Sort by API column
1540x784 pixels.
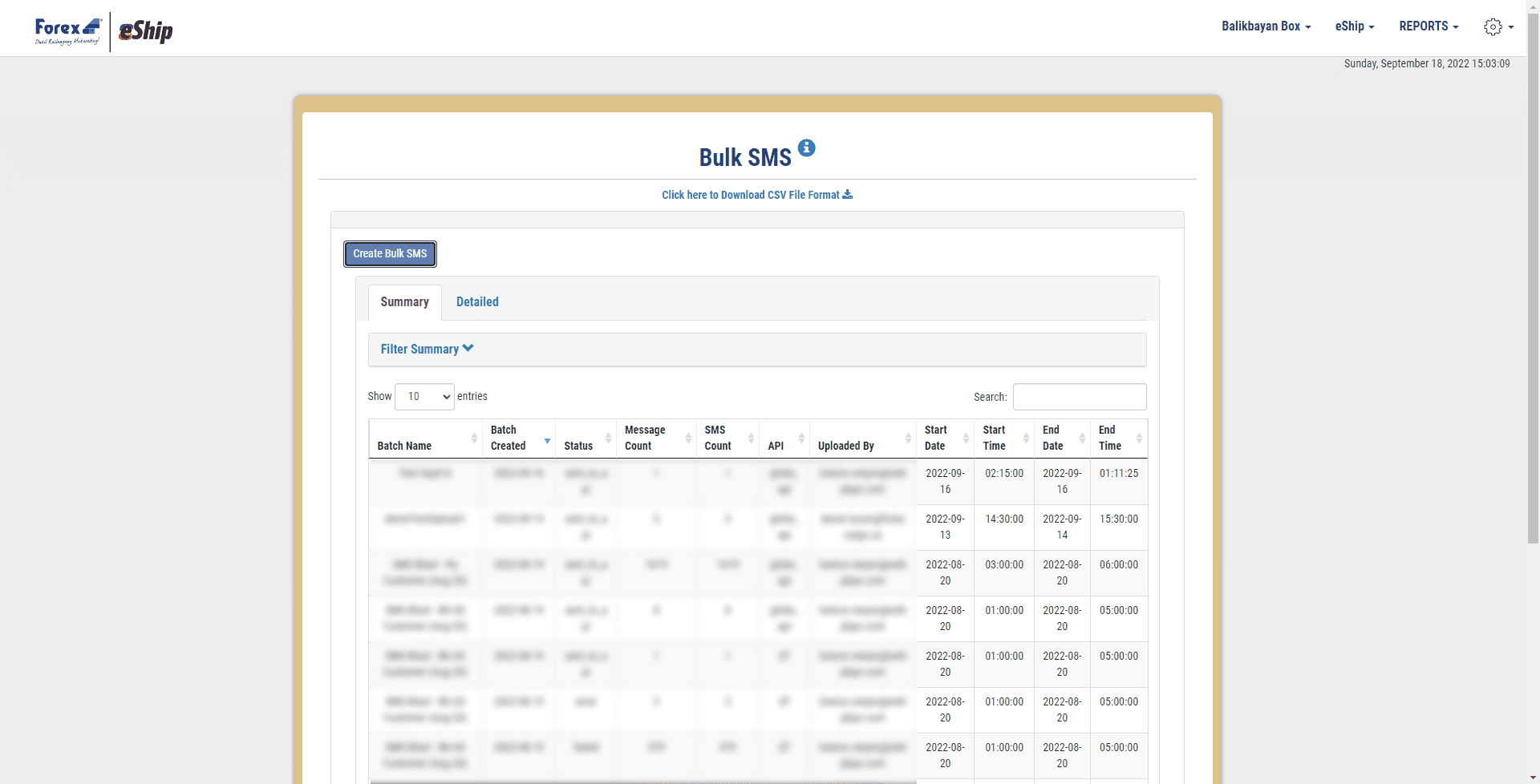[x=784, y=438]
